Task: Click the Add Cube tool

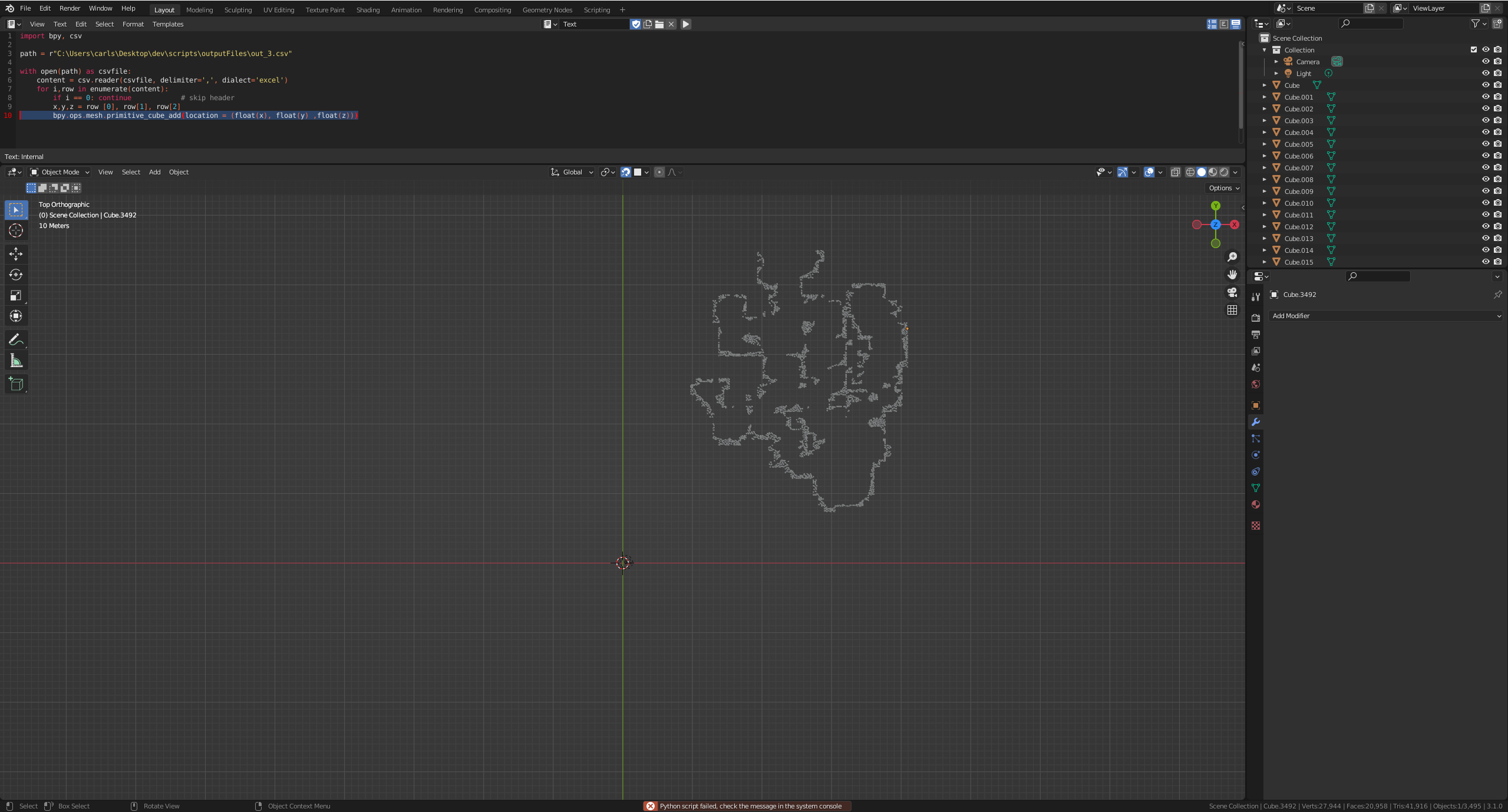Action: [16, 384]
